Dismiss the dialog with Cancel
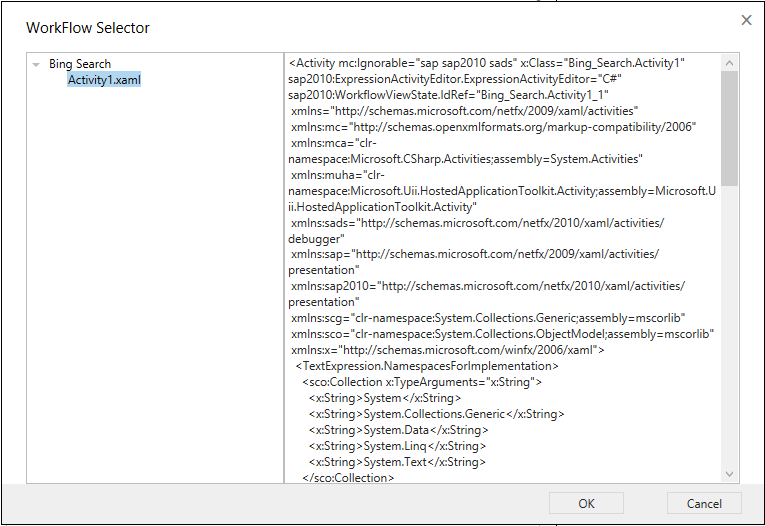Screen dimensions: 765x526 (704, 503)
